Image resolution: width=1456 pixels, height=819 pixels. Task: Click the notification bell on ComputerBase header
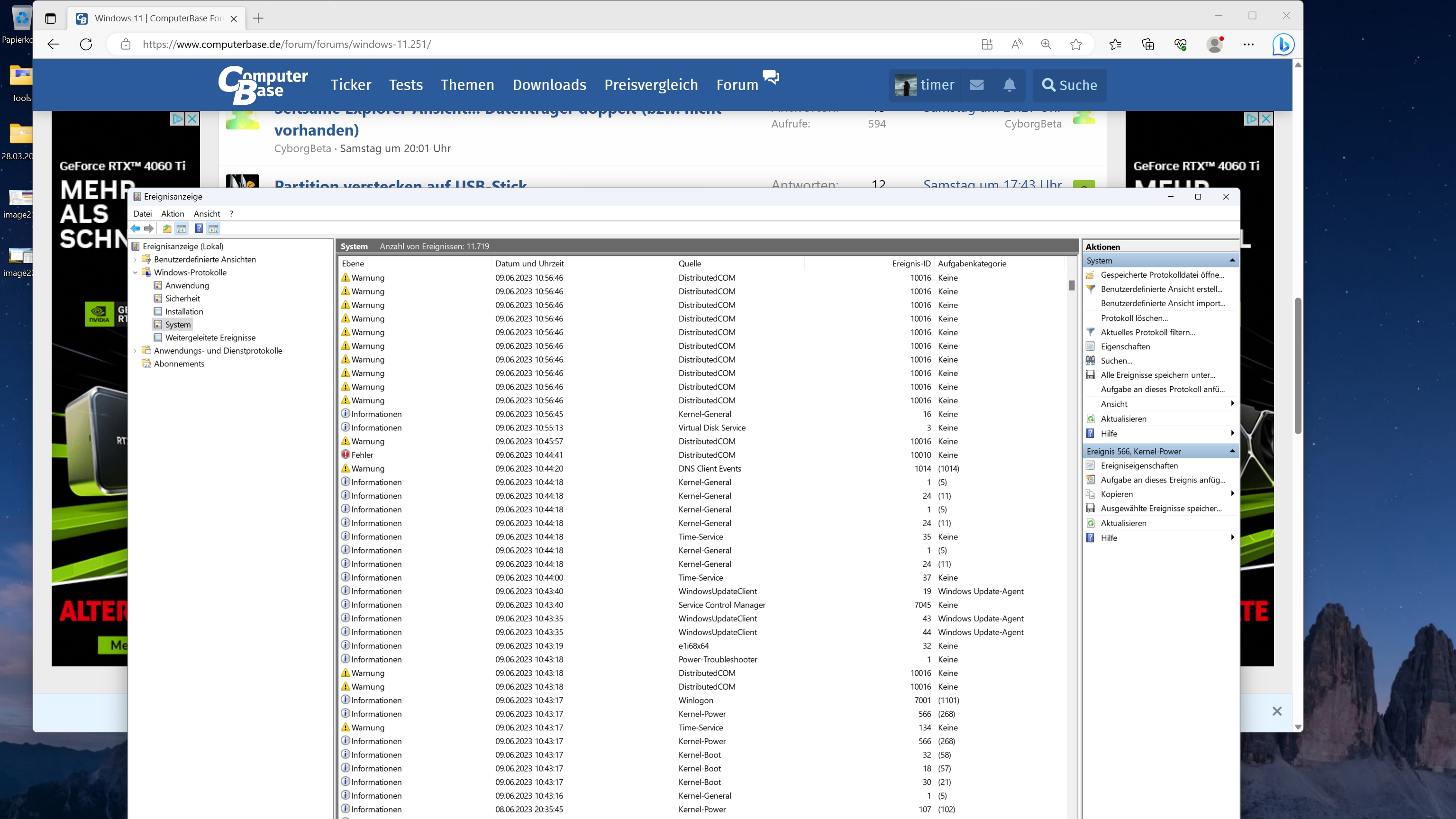(1009, 85)
